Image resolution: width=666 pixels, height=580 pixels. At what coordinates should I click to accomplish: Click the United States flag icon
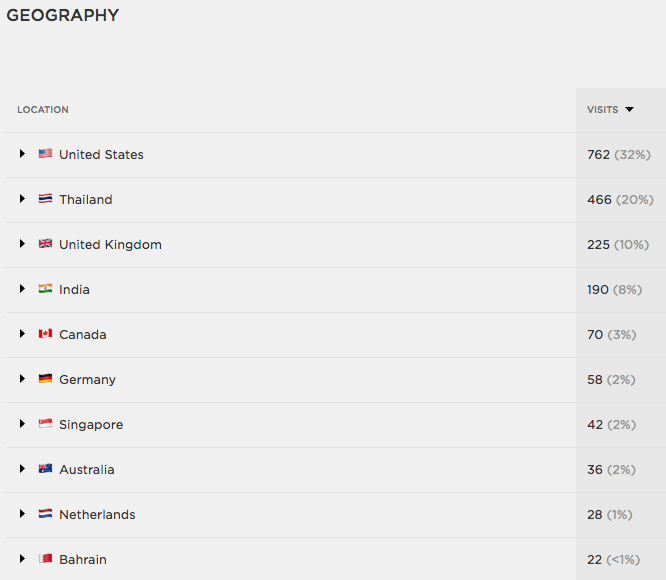pyautogui.click(x=45, y=153)
